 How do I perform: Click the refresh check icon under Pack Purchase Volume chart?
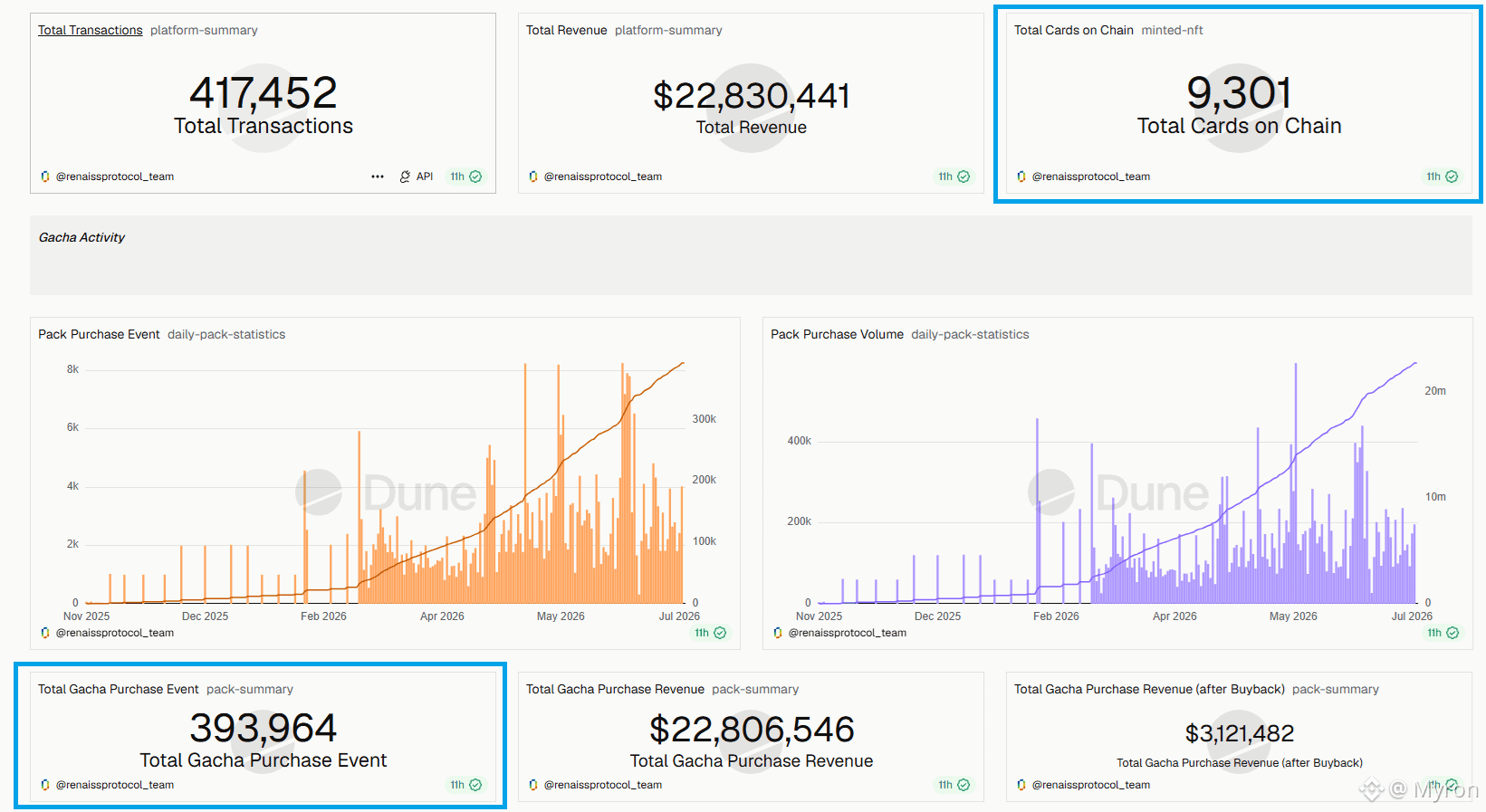[x=1452, y=633]
